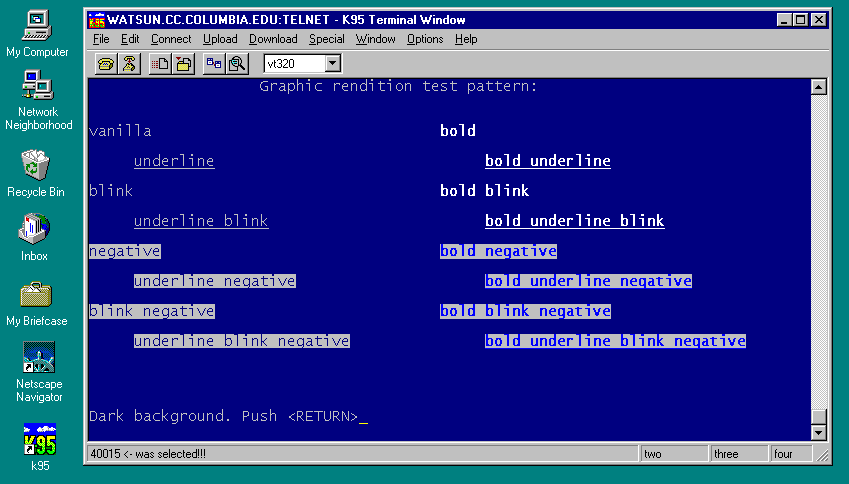This screenshot has width=849, height=484.
Task: Click the K95 title bar system menu icon
Action: [x=97, y=20]
